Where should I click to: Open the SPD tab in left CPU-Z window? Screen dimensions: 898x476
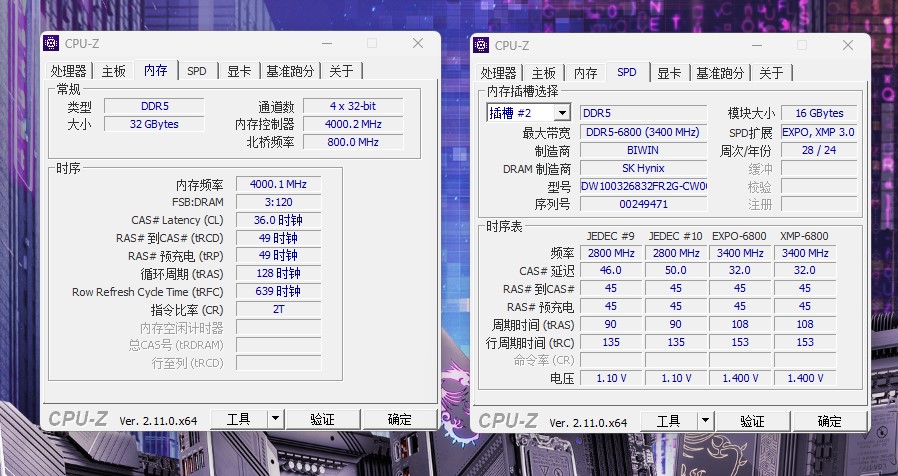(196, 71)
